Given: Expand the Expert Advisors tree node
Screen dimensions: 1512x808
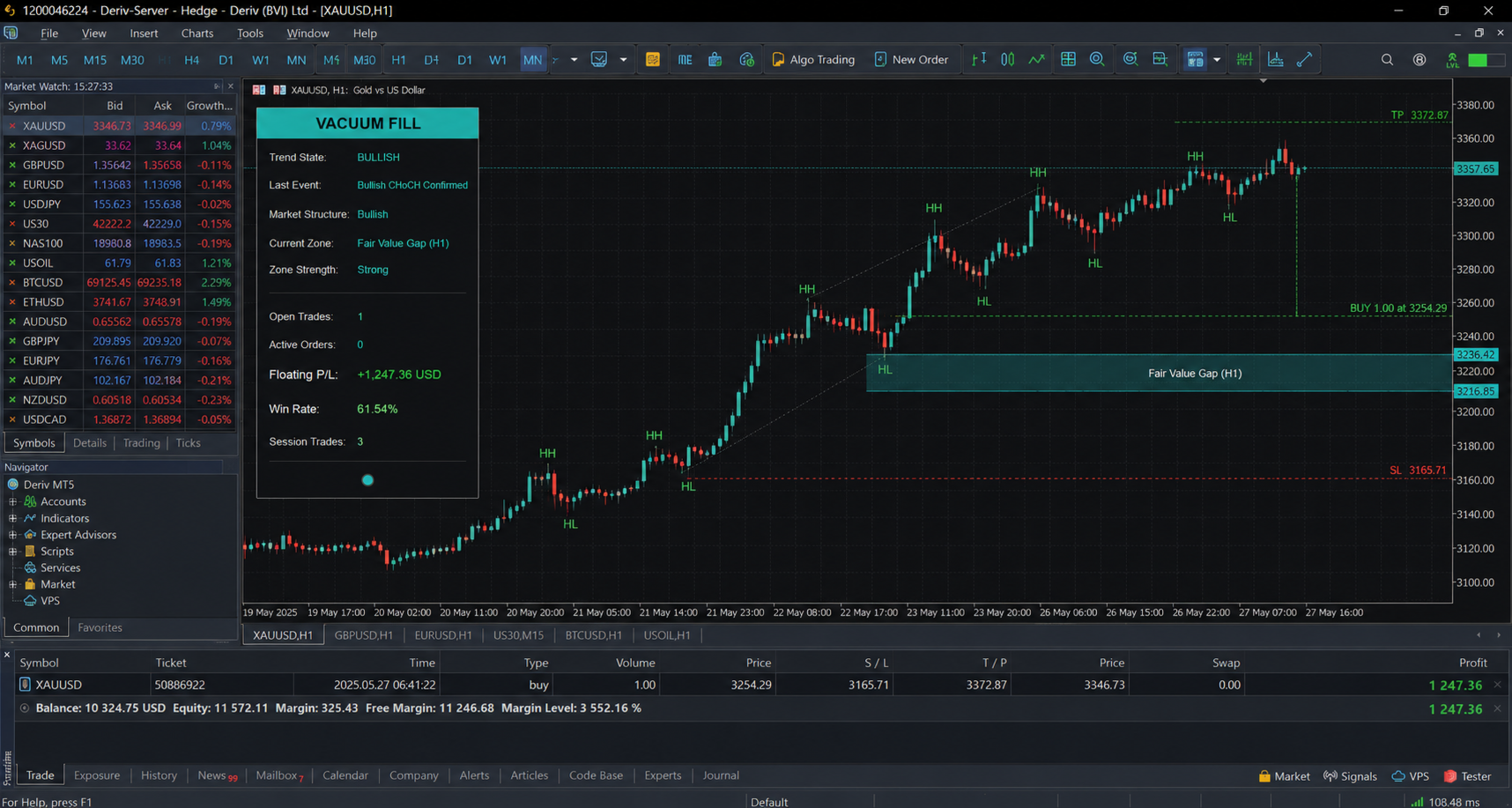Looking at the screenshot, I should [x=12, y=535].
